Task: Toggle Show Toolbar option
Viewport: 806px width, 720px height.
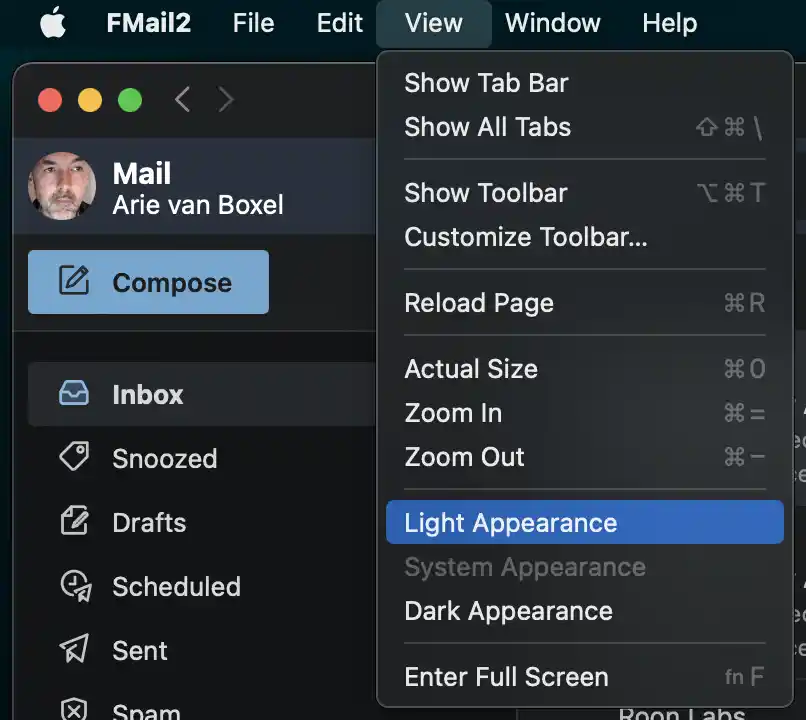Action: tap(584, 193)
